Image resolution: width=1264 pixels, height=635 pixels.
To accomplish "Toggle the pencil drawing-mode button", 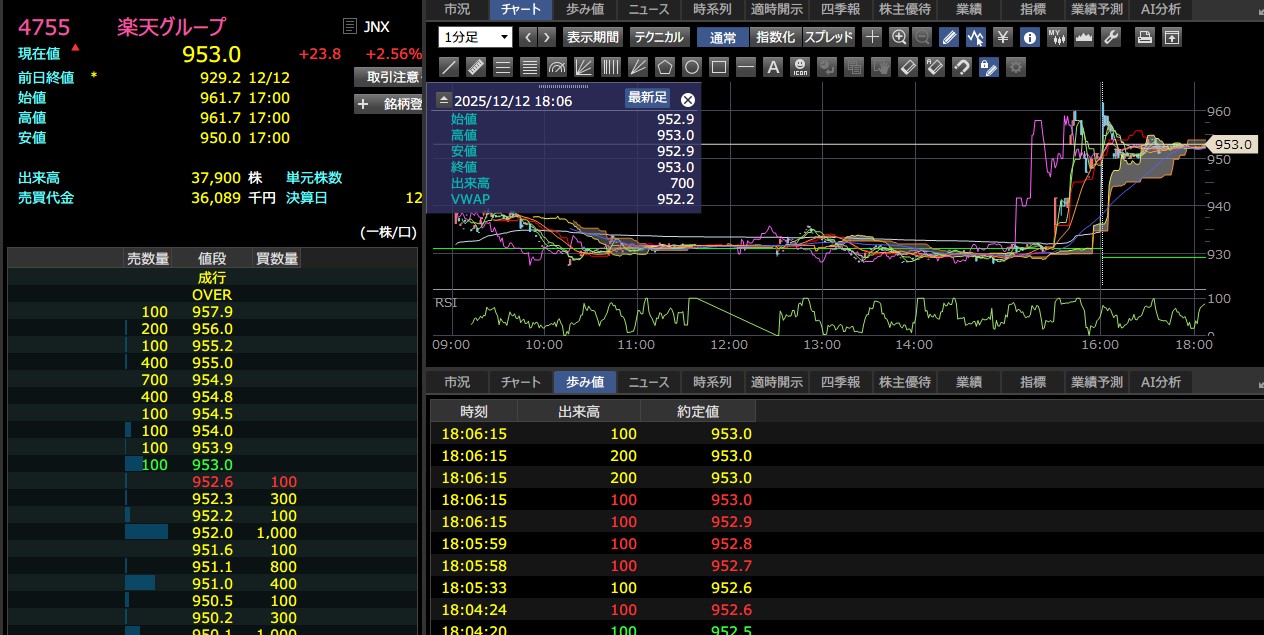I will click(x=950, y=37).
